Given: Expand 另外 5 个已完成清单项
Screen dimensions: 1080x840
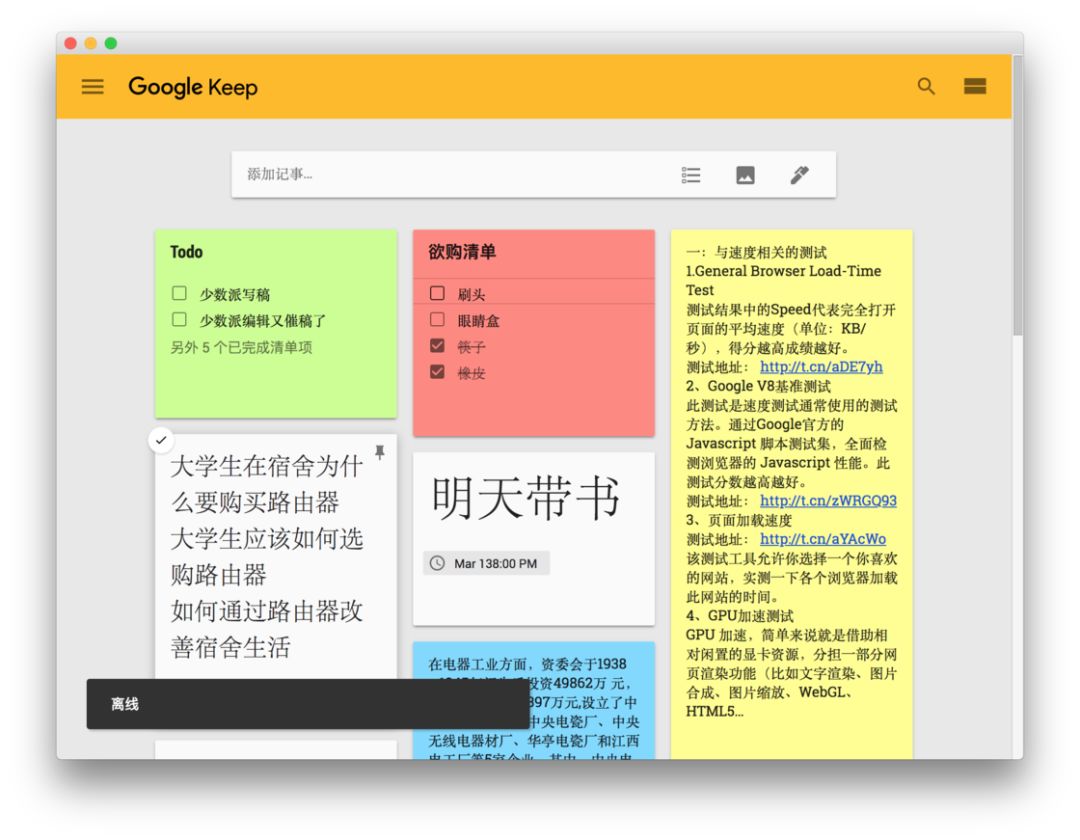Looking at the screenshot, I should [241, 347].
